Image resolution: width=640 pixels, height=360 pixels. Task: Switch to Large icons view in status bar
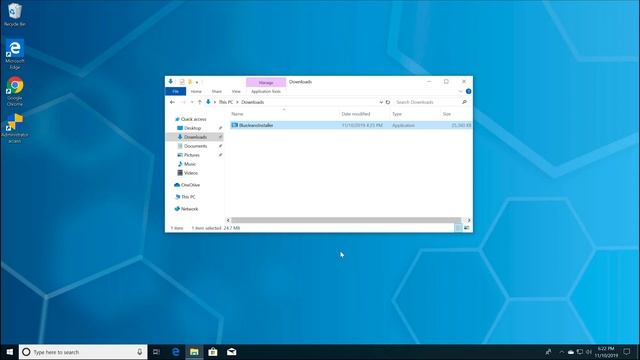pyautogui.click(x=467, y=228)
